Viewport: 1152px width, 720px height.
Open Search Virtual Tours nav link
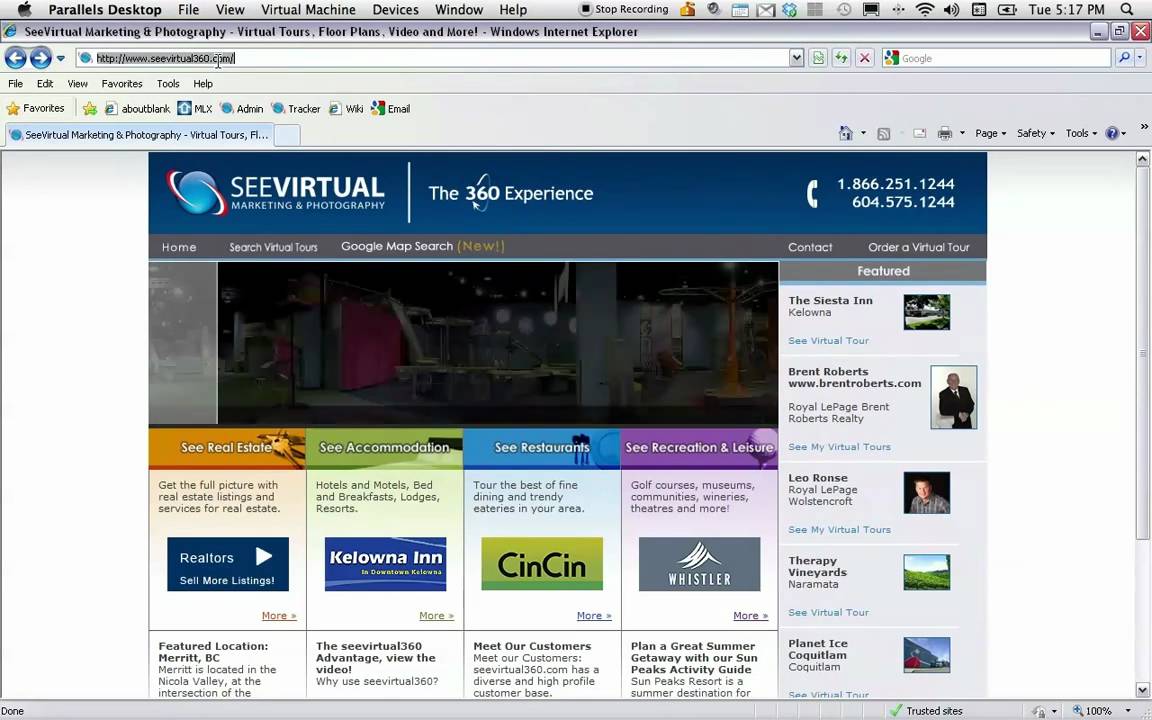coord(273,248)
